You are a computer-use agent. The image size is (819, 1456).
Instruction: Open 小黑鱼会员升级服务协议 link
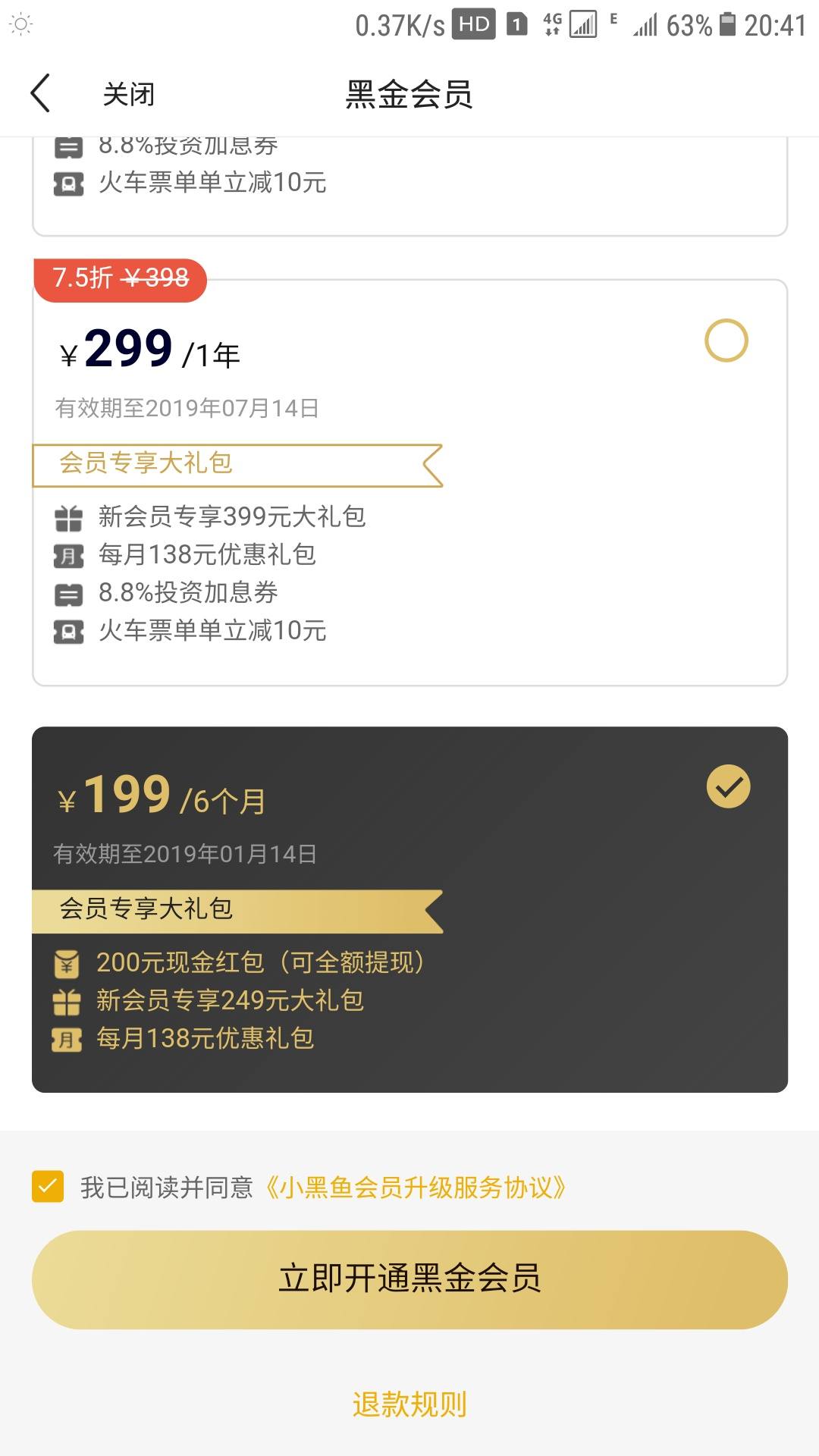416,1187
